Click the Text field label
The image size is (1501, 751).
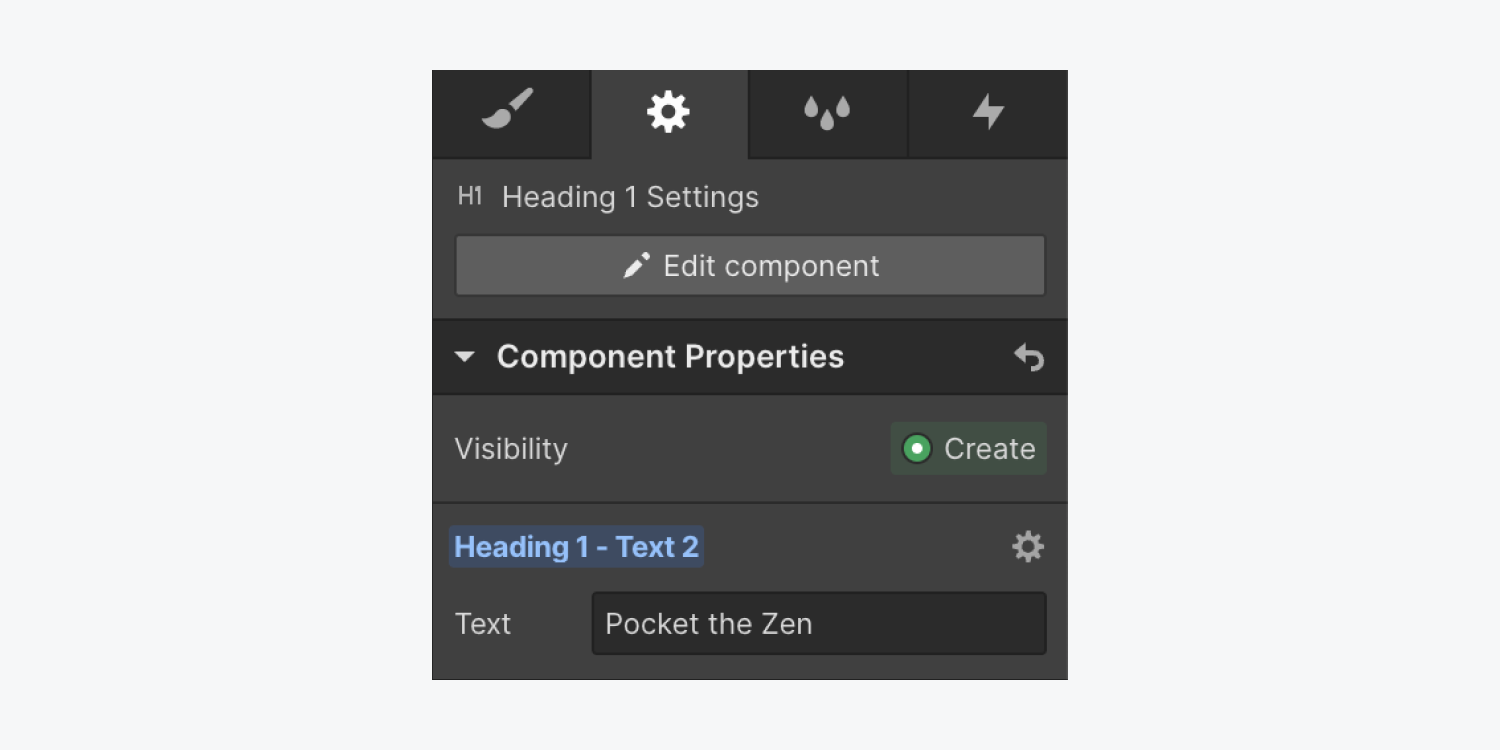[483, 624]
